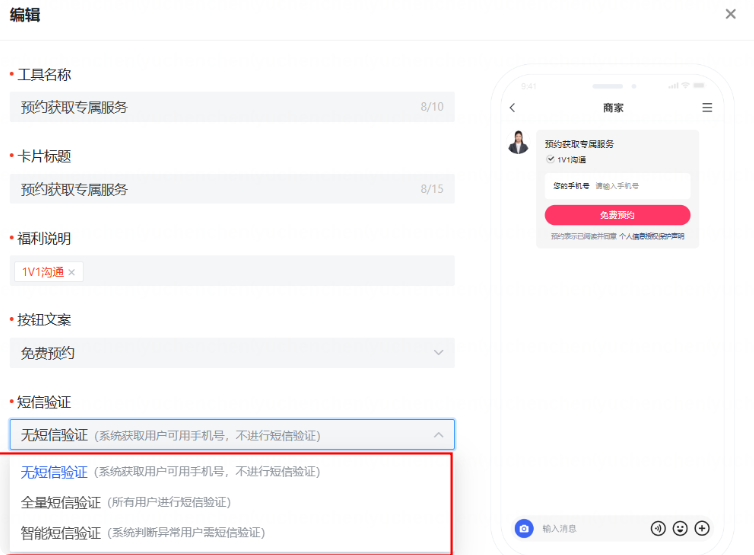754x555 pixels.
Task: Close the 编辑 dialog
Action: coord(730,14)
